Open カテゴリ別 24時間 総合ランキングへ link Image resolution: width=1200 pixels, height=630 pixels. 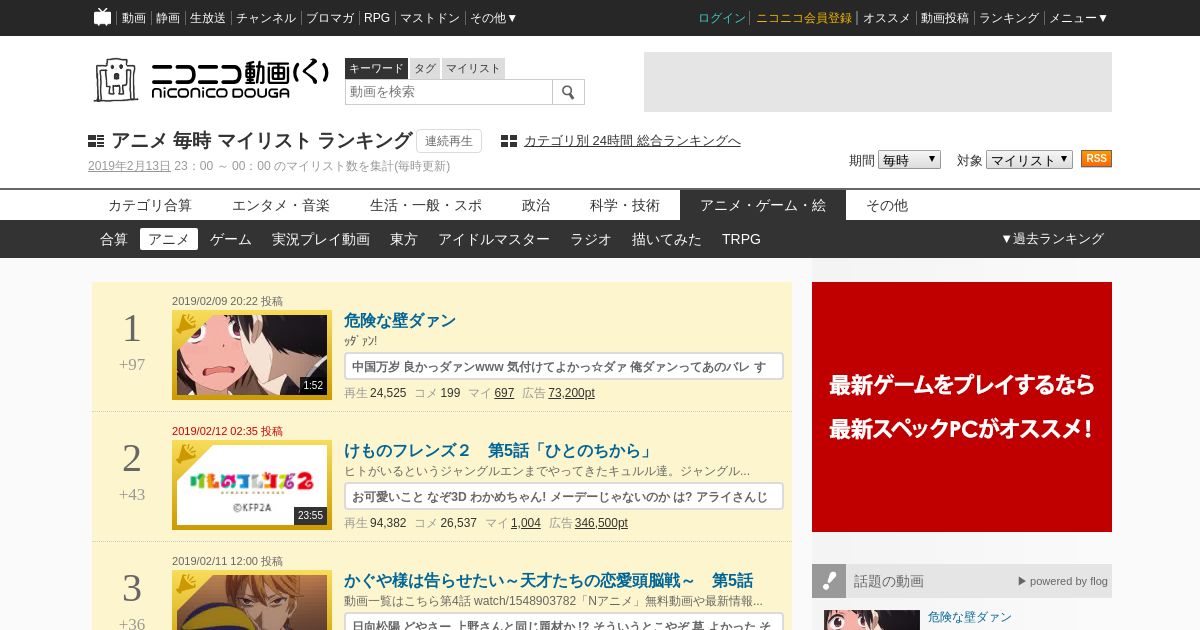632,141
